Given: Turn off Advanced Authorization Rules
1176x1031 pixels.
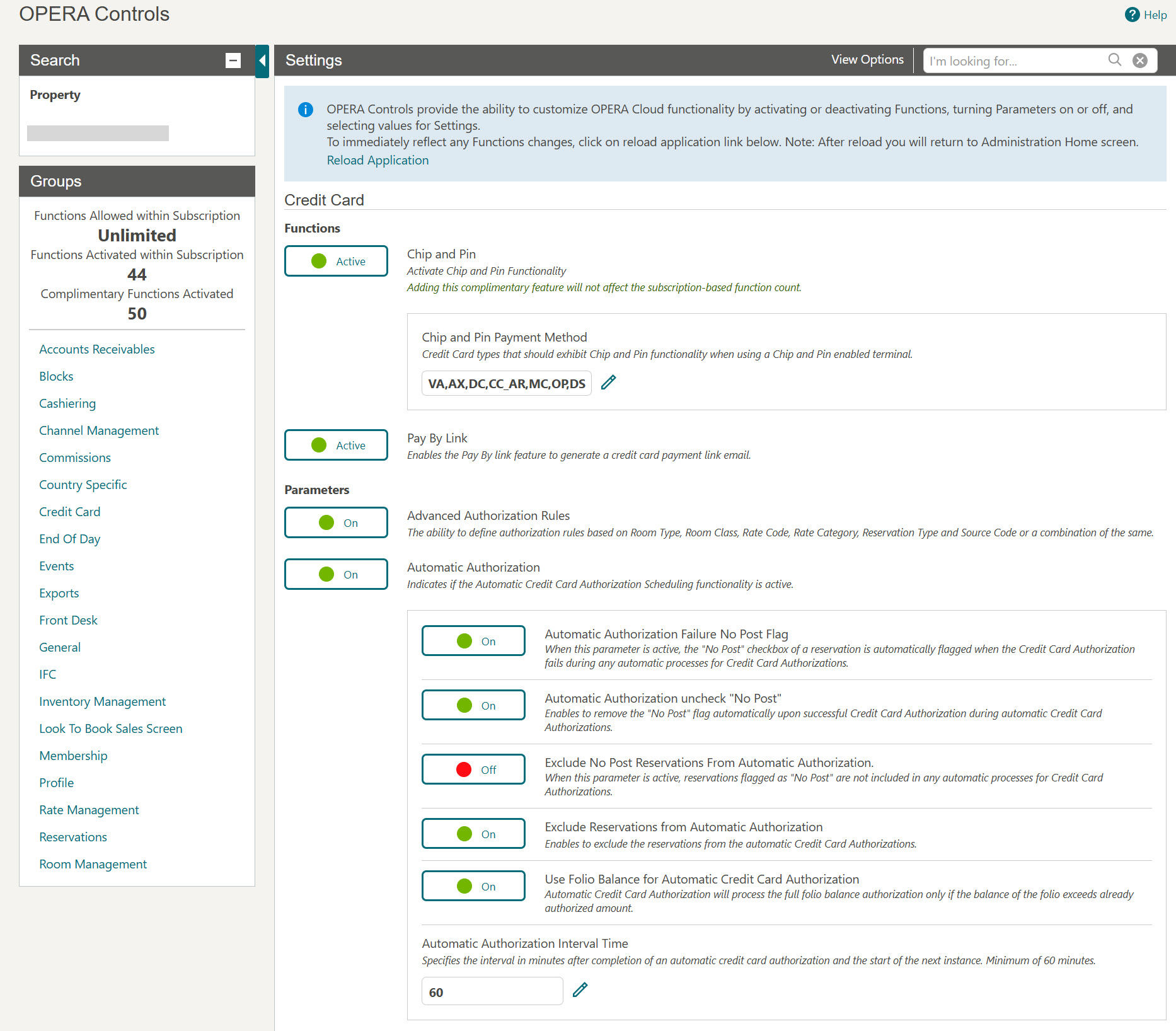Looking at the screenshot, I should click(335, 522).
